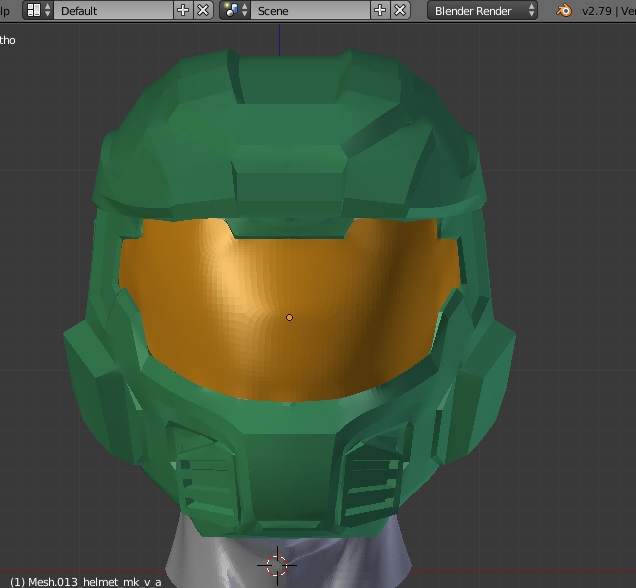Image resolution: width=636 pixels, height=588 pixels.
Task: Click the orange object origin dot
Action: pos(289,318)
